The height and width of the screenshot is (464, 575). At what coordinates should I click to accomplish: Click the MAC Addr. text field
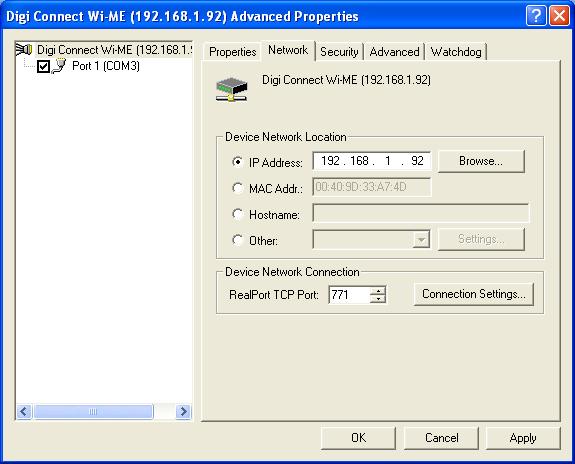[372, 187]
